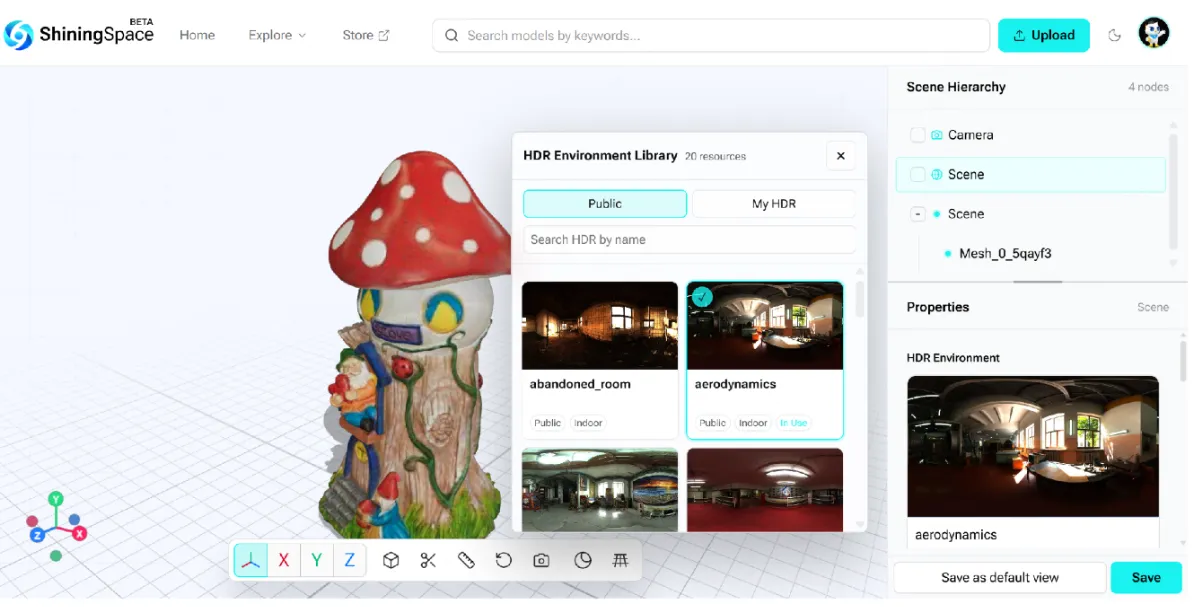Click the 'abandoned_room' card title
Screen dimensions: 1192x607
click(580, 384)
